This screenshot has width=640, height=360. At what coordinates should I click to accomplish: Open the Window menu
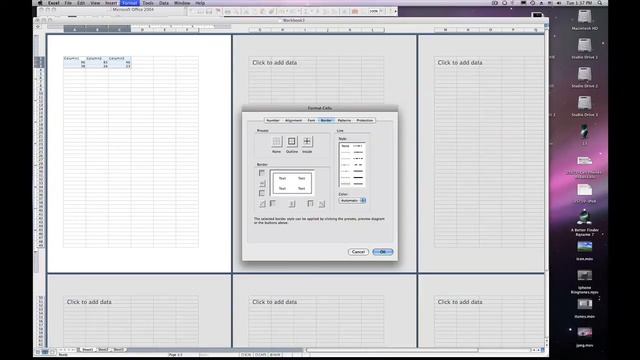coord(182,3)
